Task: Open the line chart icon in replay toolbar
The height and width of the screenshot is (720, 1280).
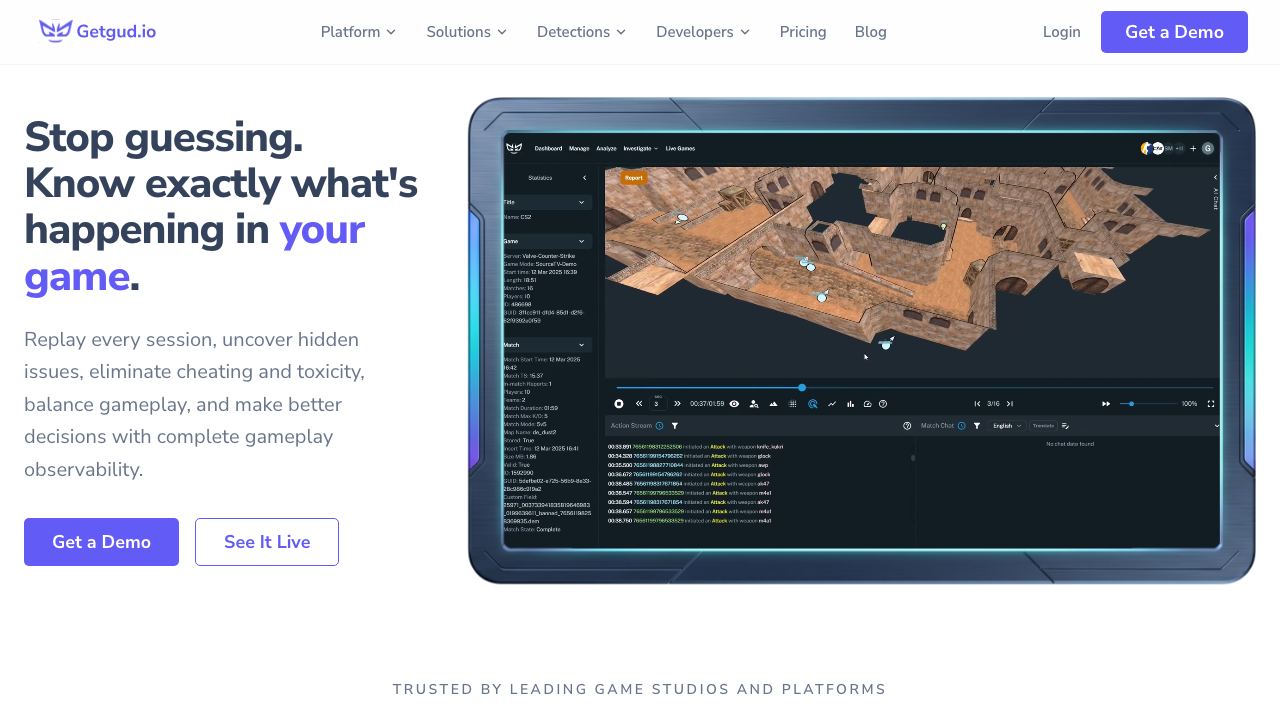Action: [x=832, y=404]
